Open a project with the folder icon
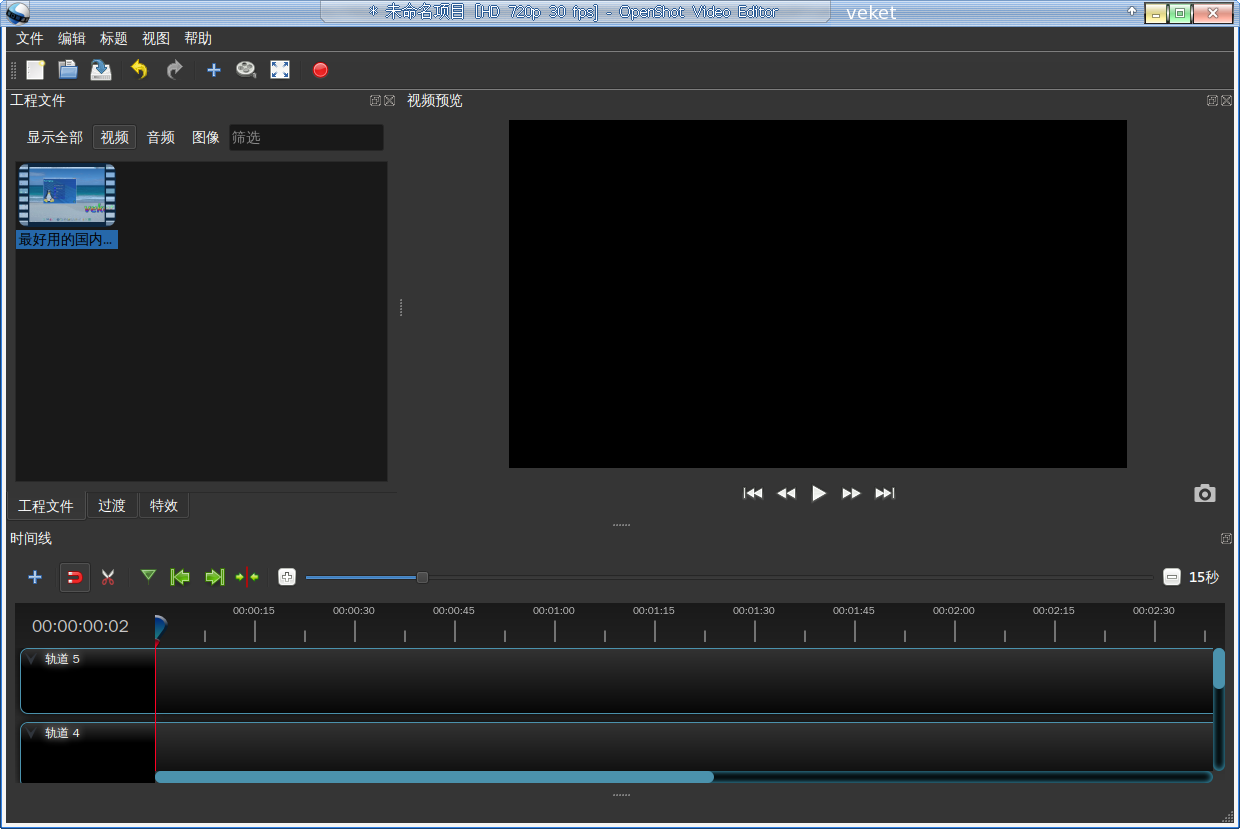Image resolution: width=1240 pixels, height=829 pixels. (68, 70)
